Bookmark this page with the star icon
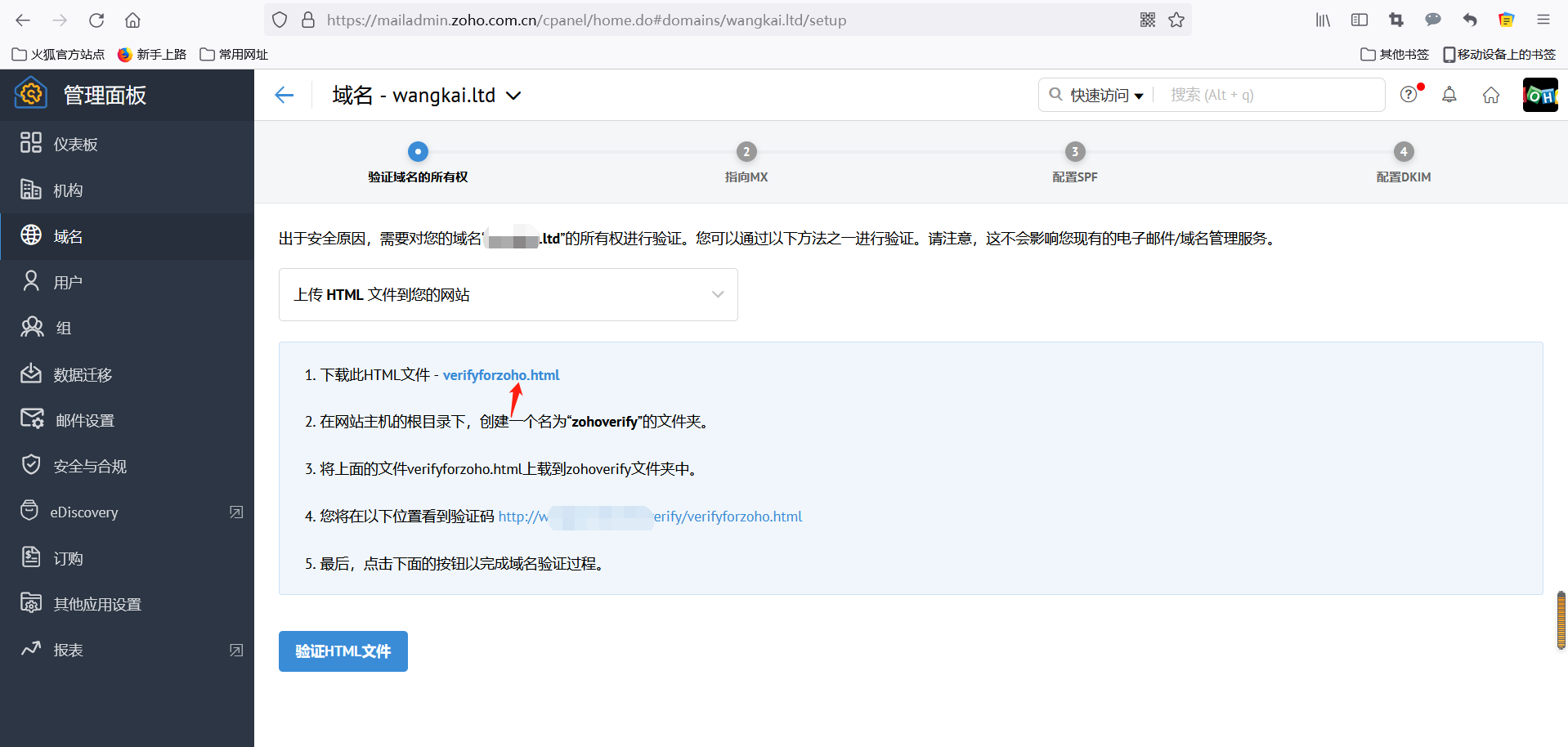The width and height of the screenshot is (1568, 747). pos(1176,20)
